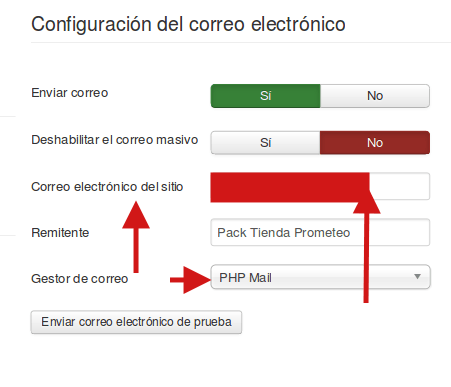451x387 pixels.
Task: Set Enviar correo to No
Action: click(x=375, y=96)
